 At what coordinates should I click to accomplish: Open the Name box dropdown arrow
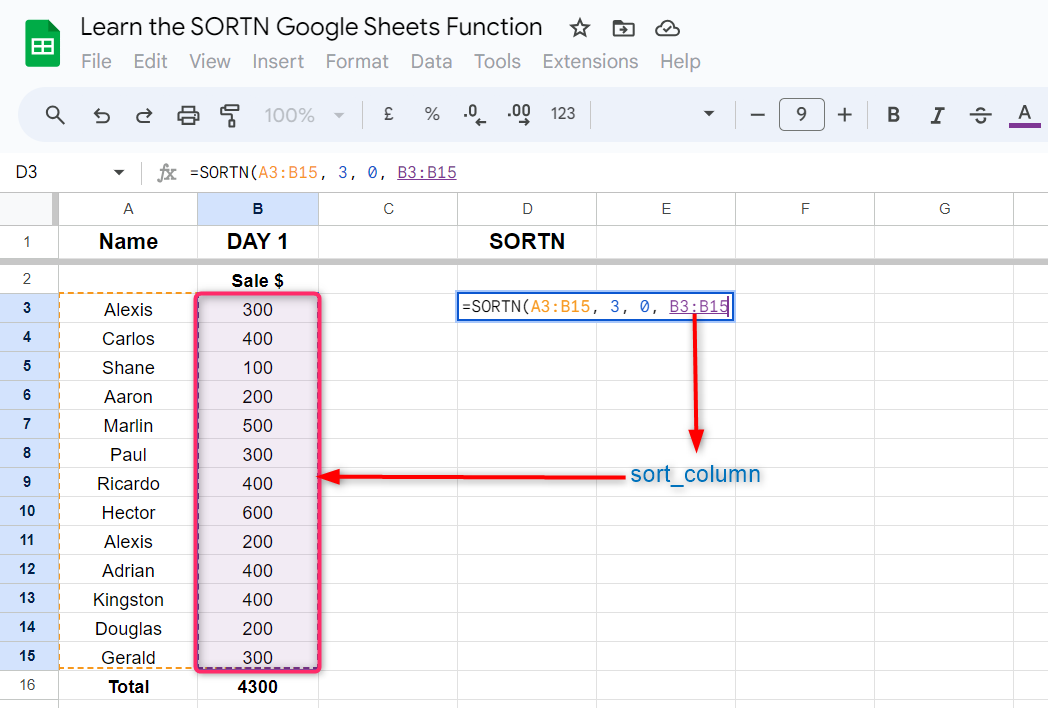119,172
